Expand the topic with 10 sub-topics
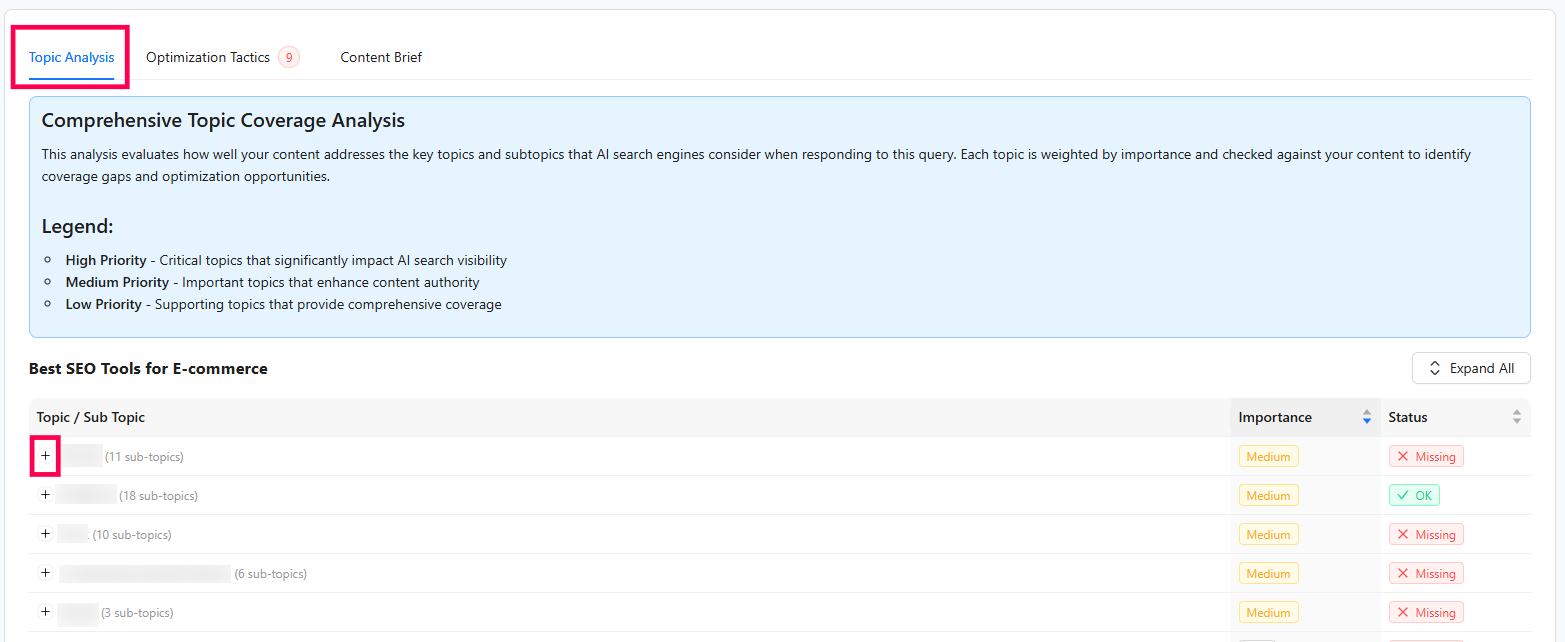Screen dimensions: 1565x642 pyautogui.click(x=45, y=533)
